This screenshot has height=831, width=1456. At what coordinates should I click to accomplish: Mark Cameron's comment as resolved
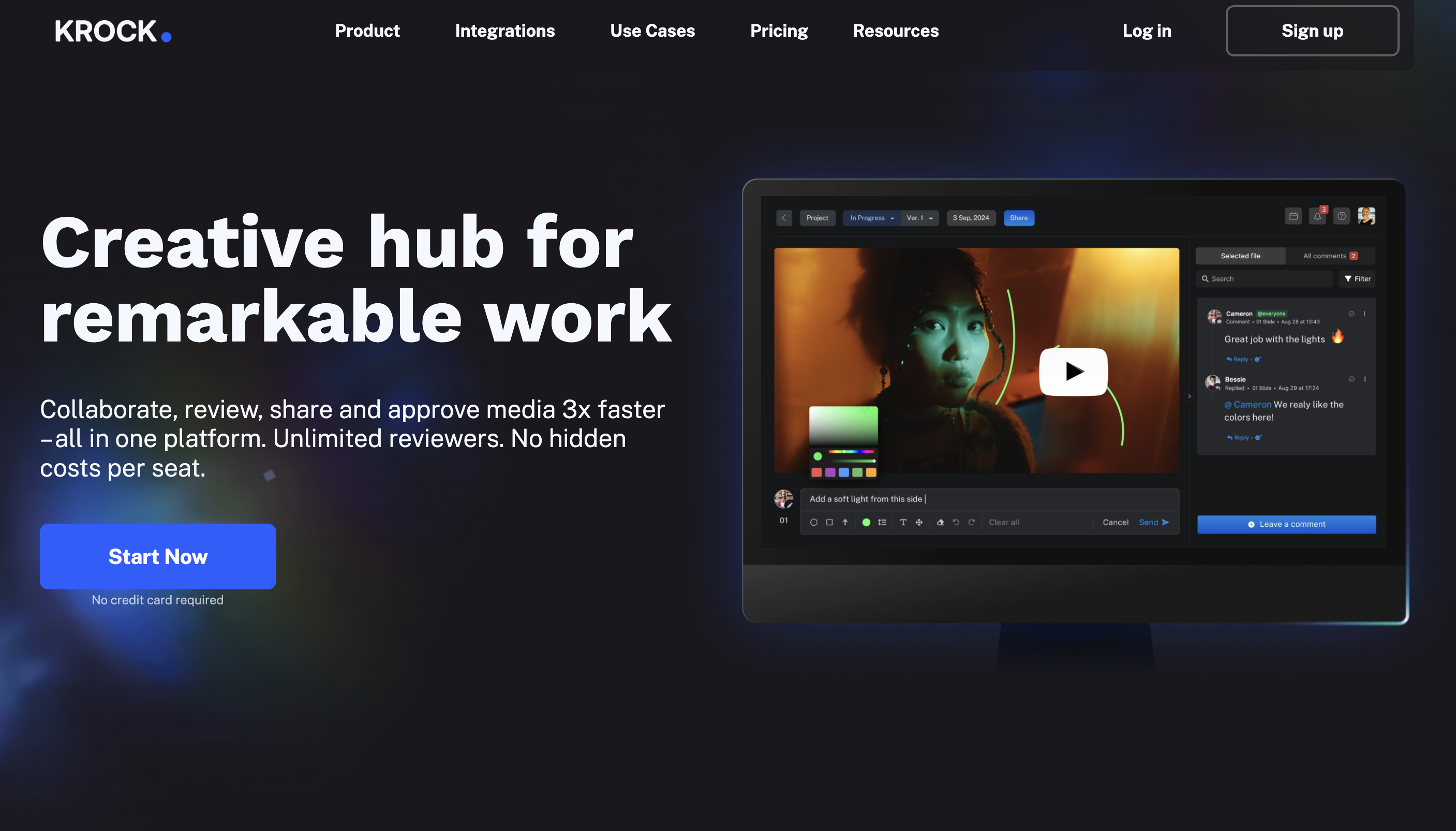pyautogui.click(x=1351, y=314)
